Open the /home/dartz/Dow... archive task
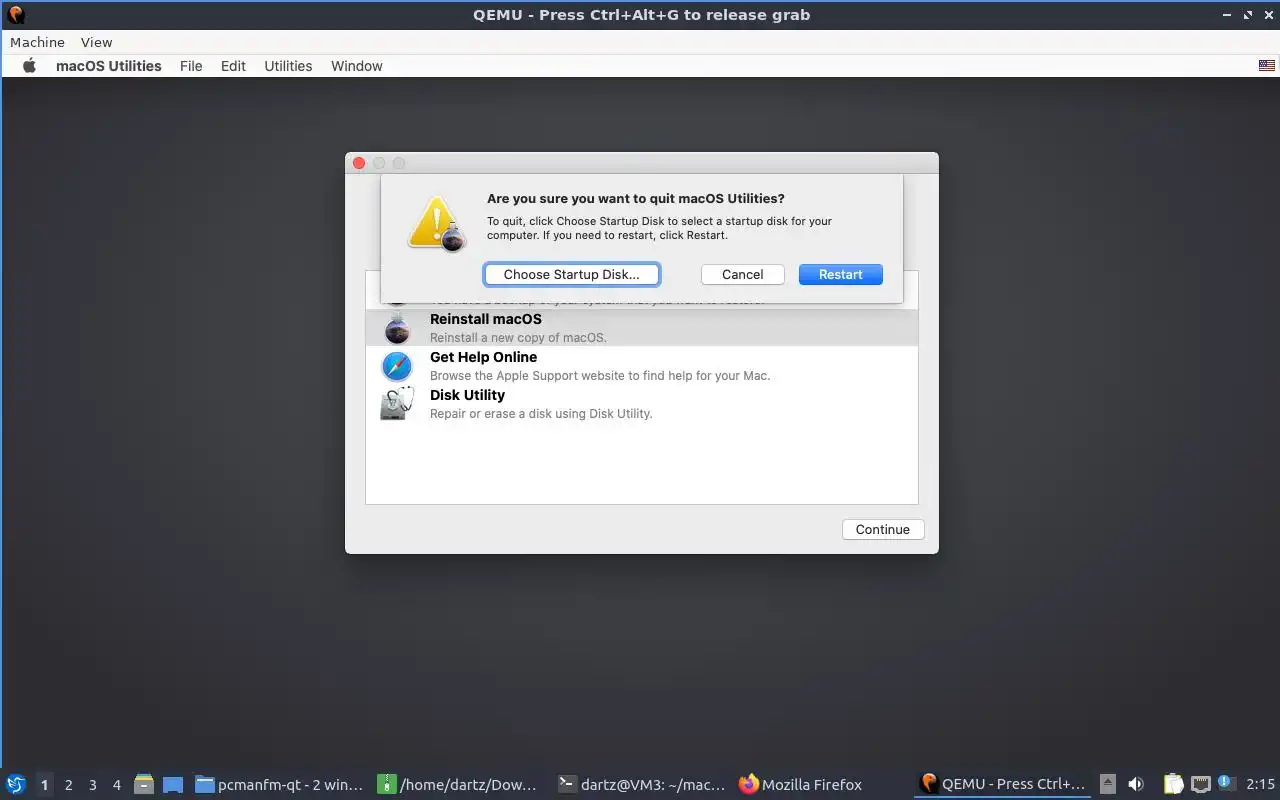The height and width of the screenshot is (800, 1280). click(457, 784)
